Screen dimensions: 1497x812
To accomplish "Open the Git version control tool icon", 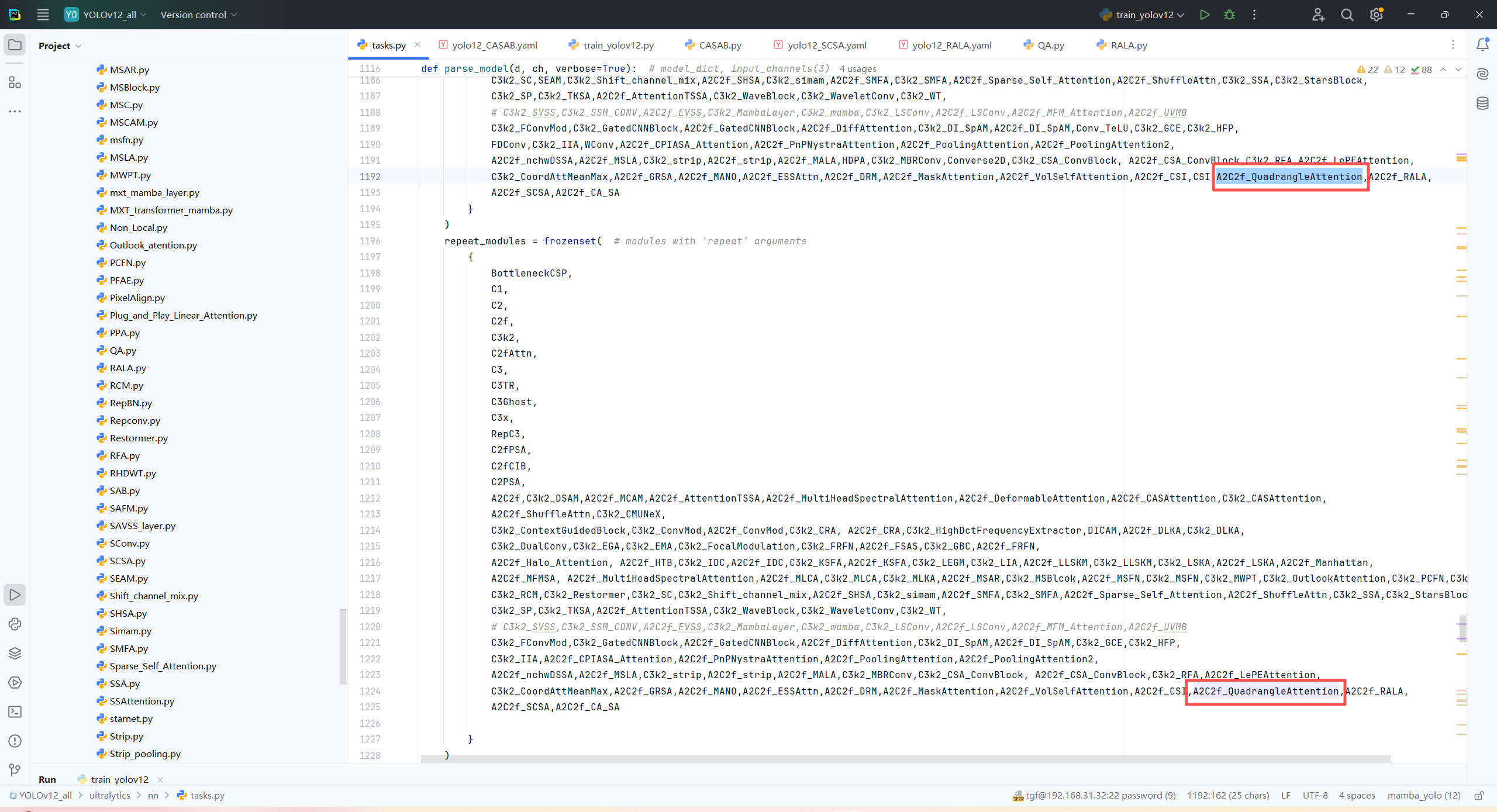I will tap(15, 770).
